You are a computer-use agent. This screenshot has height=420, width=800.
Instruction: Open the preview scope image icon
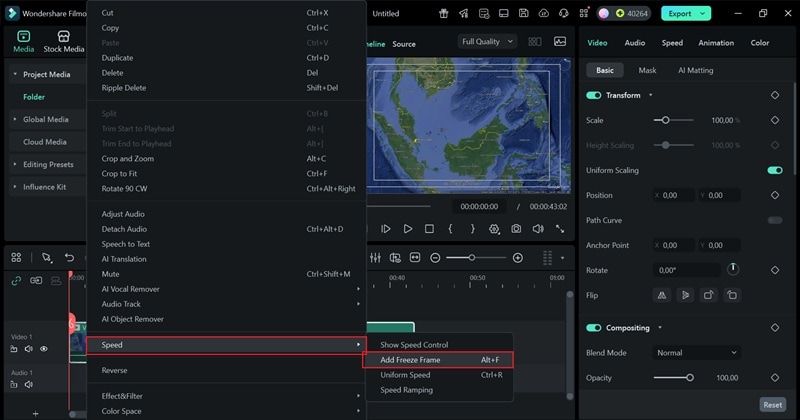point(560,41)
